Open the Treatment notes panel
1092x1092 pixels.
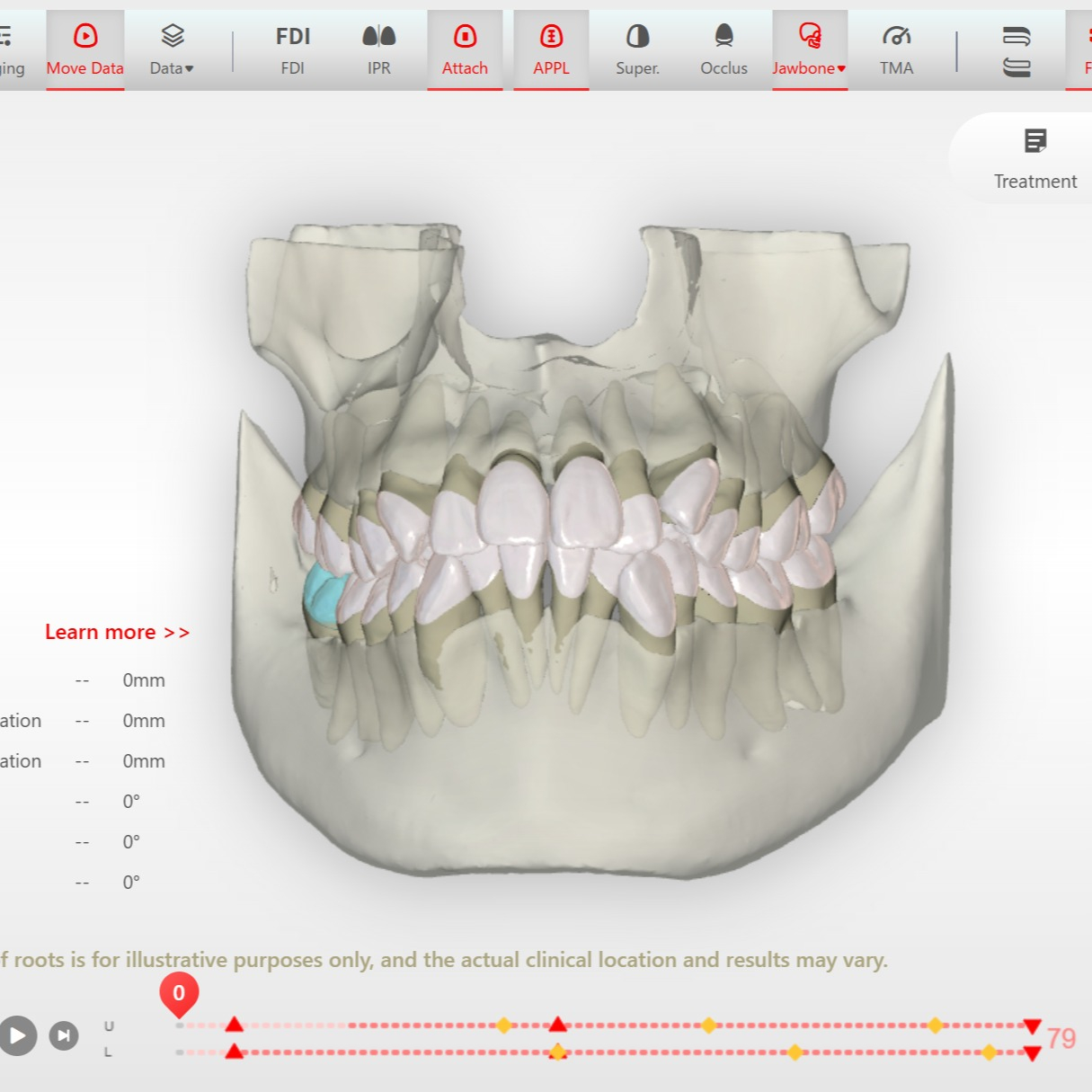point(1034,158)
